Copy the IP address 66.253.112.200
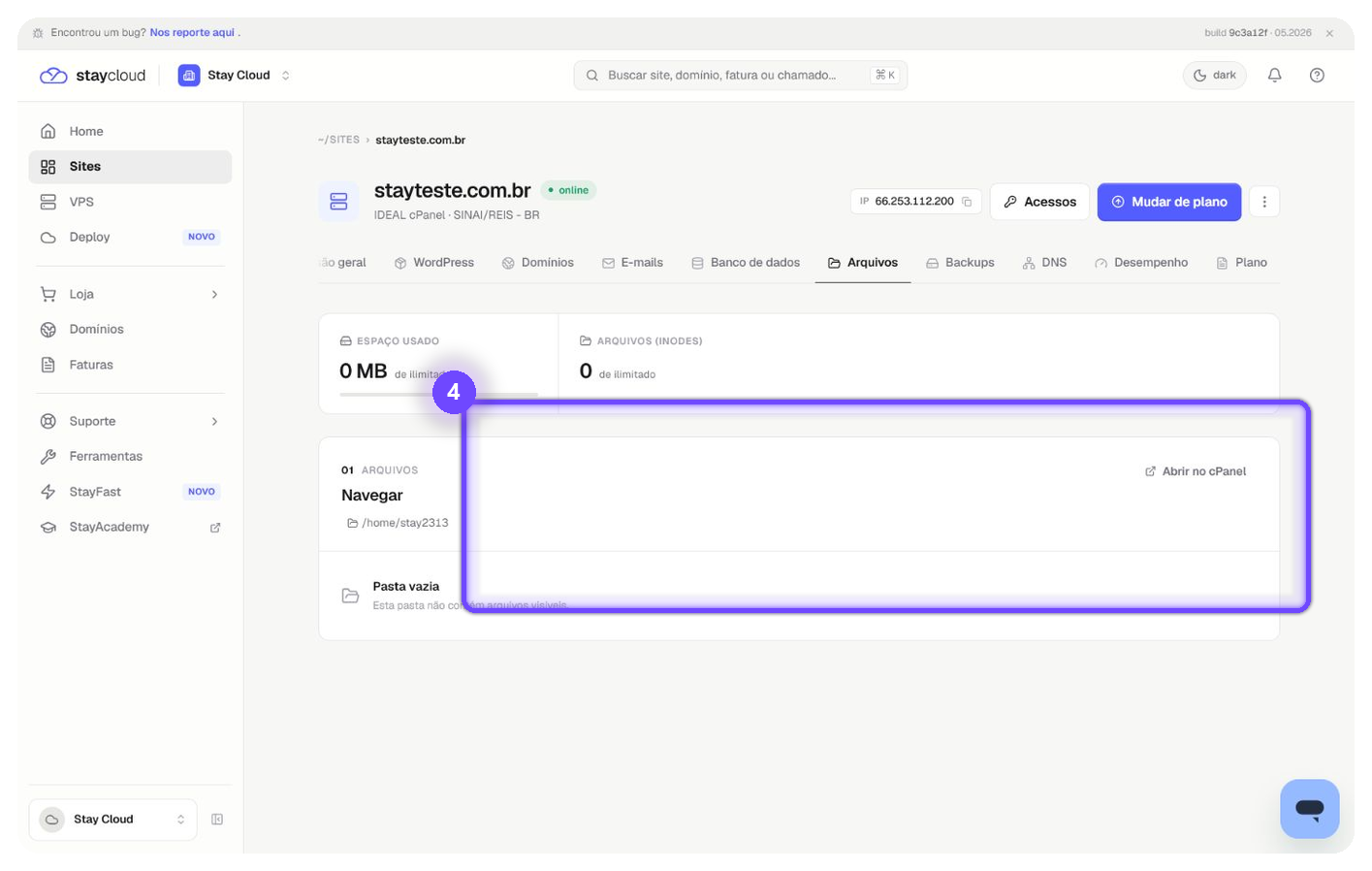 tap(967, 202)
